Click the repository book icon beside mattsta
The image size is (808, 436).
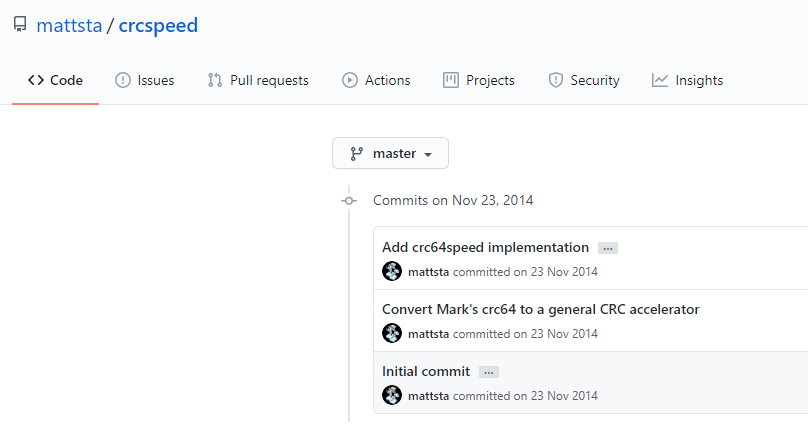(x=20, y=26)
